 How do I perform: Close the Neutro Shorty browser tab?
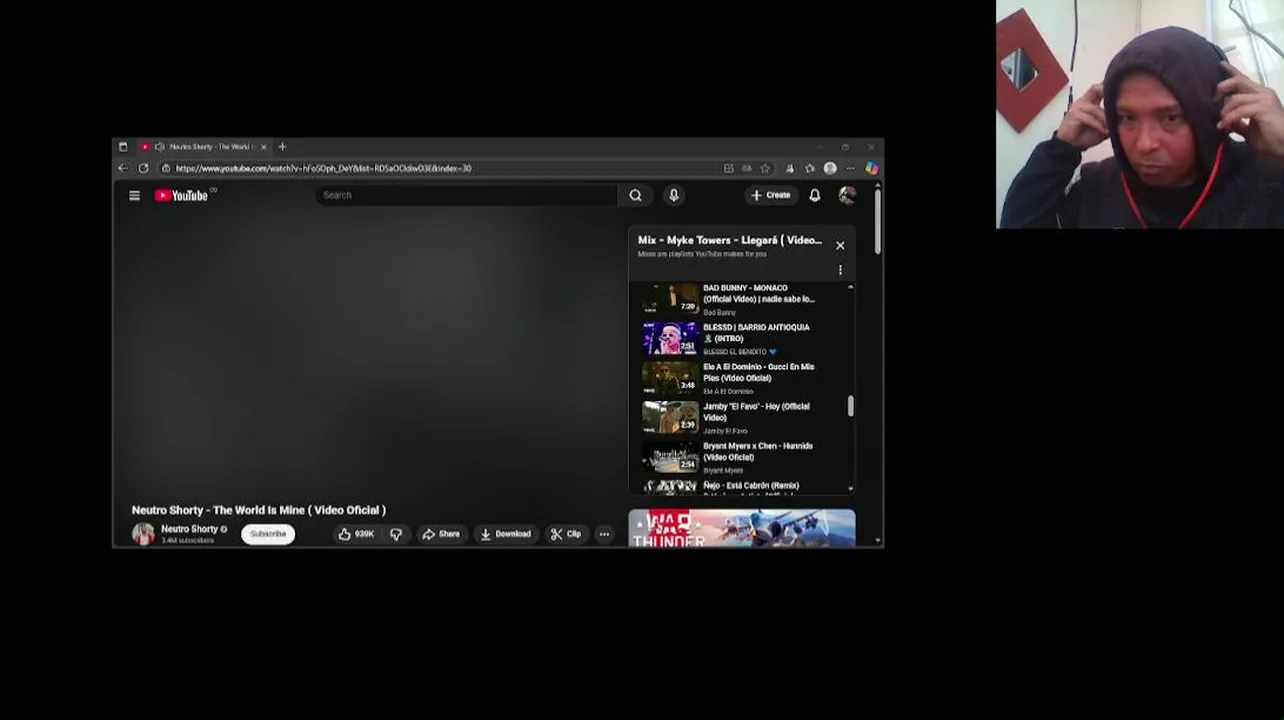pos(264,147)
